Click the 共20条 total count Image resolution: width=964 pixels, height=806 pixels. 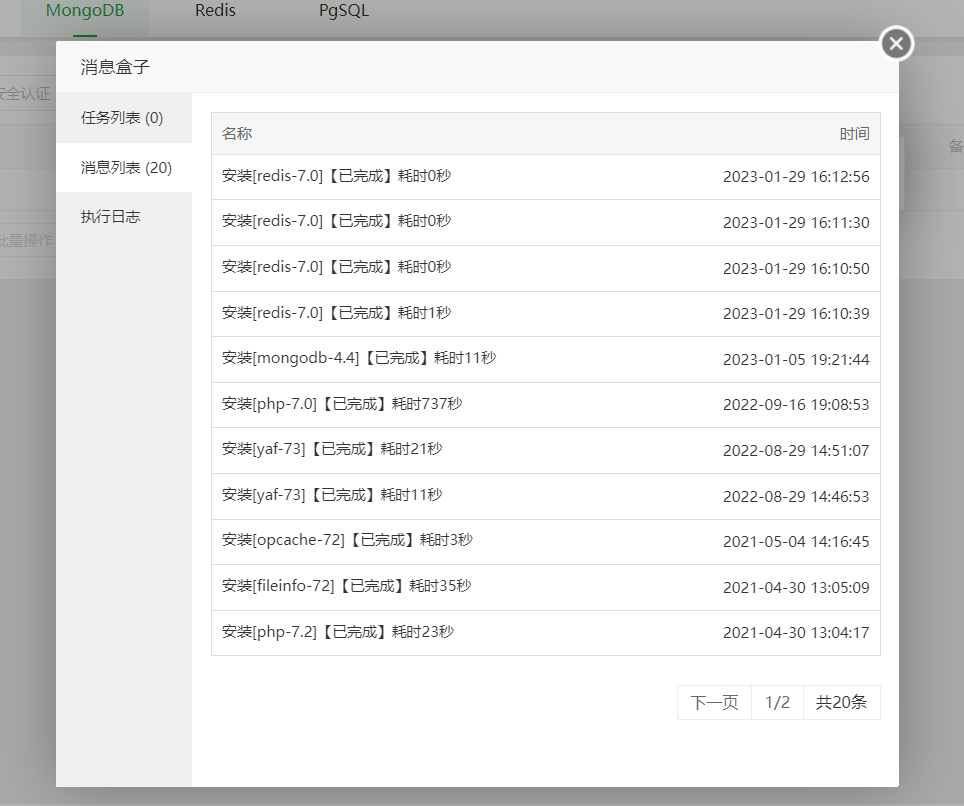tap(842, 702)
